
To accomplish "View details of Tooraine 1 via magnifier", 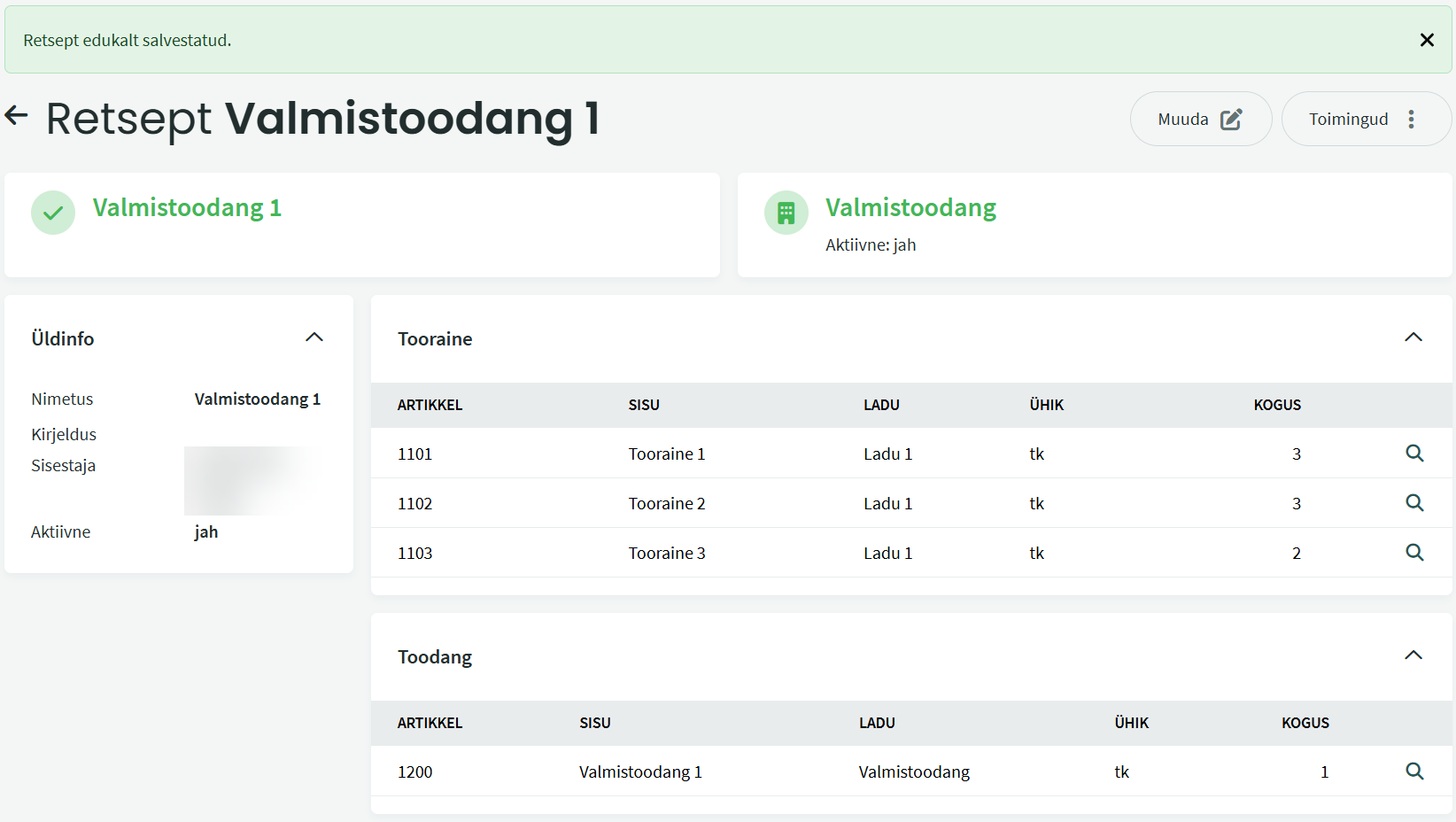I will coord(1414,454).
